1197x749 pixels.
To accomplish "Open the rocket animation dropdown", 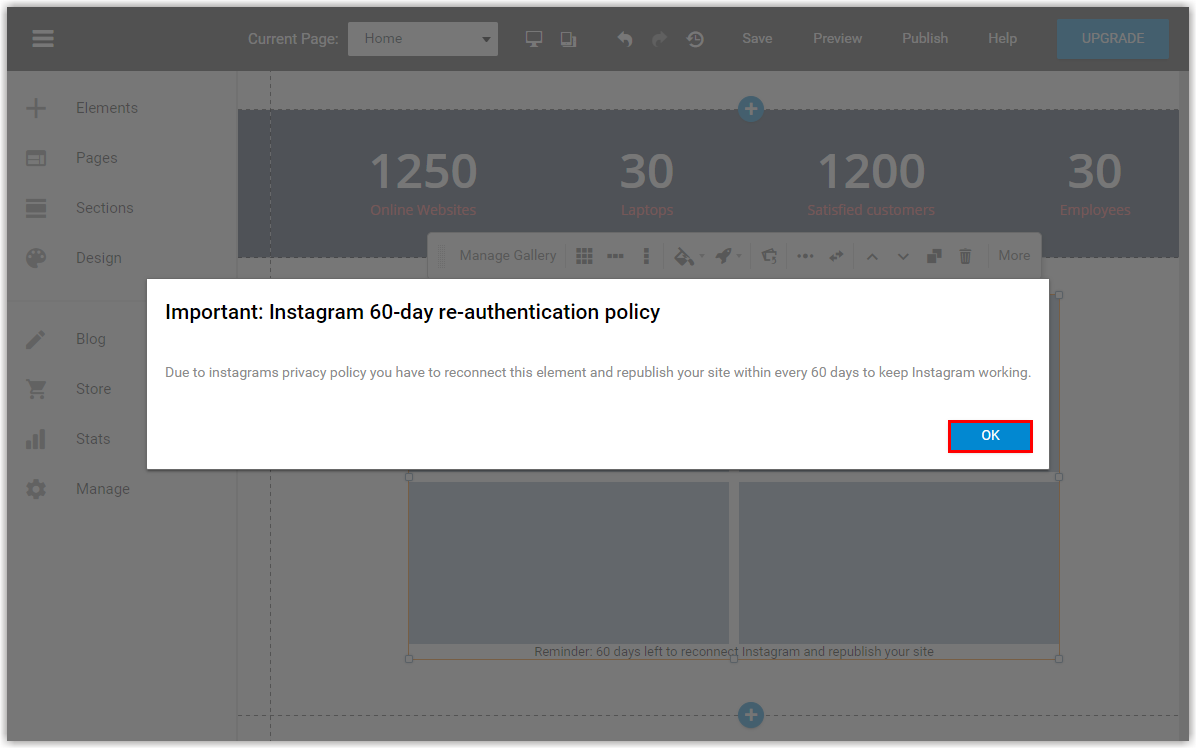I will [727, 256].
